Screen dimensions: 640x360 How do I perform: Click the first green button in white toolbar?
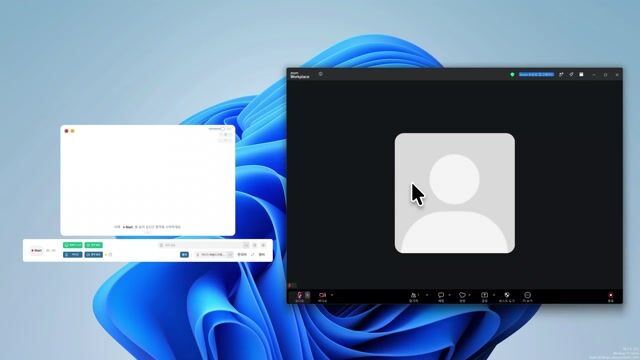point(73,245)
